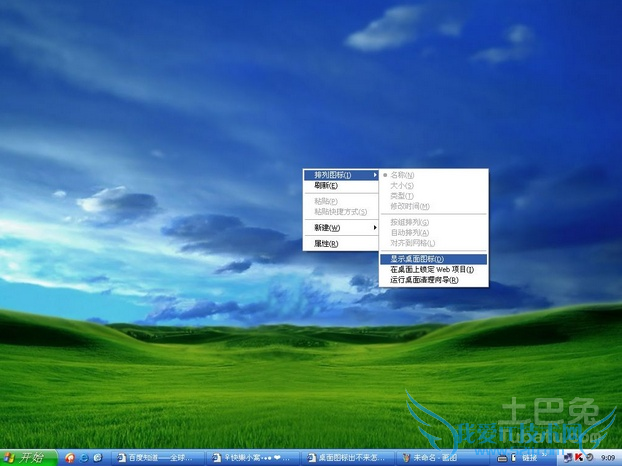Run 运行桌面清理向导 from the submenu
622x466 pixels.
[x=425, y=280]
